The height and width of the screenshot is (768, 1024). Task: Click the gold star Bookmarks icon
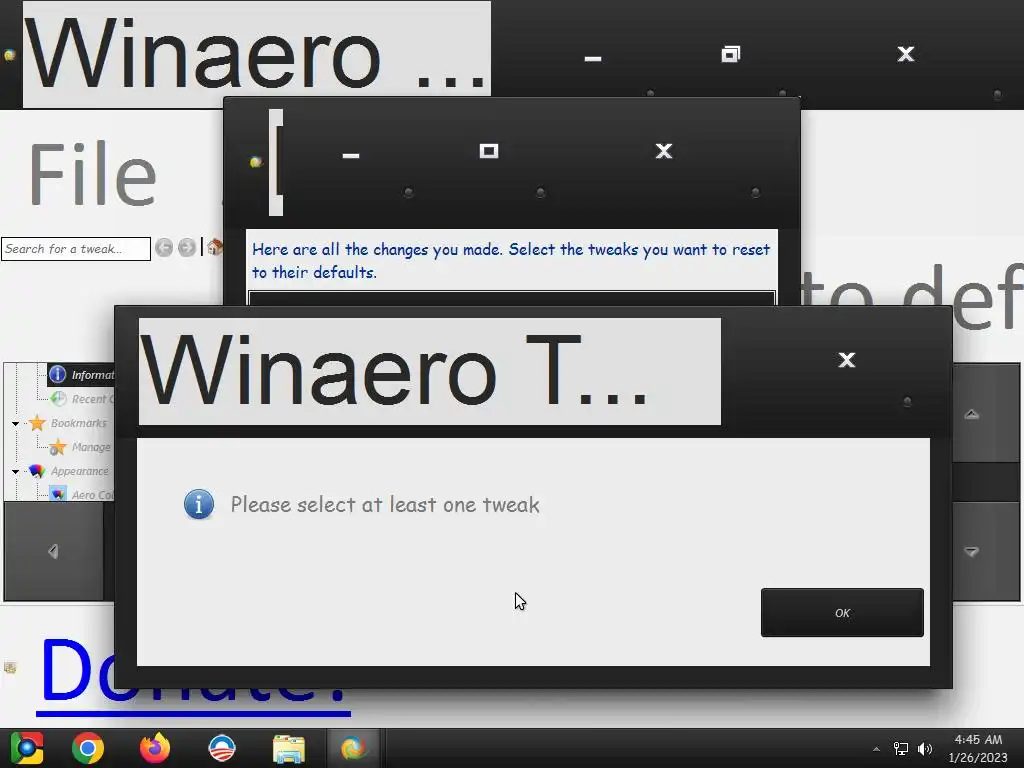tap(37, 423)
